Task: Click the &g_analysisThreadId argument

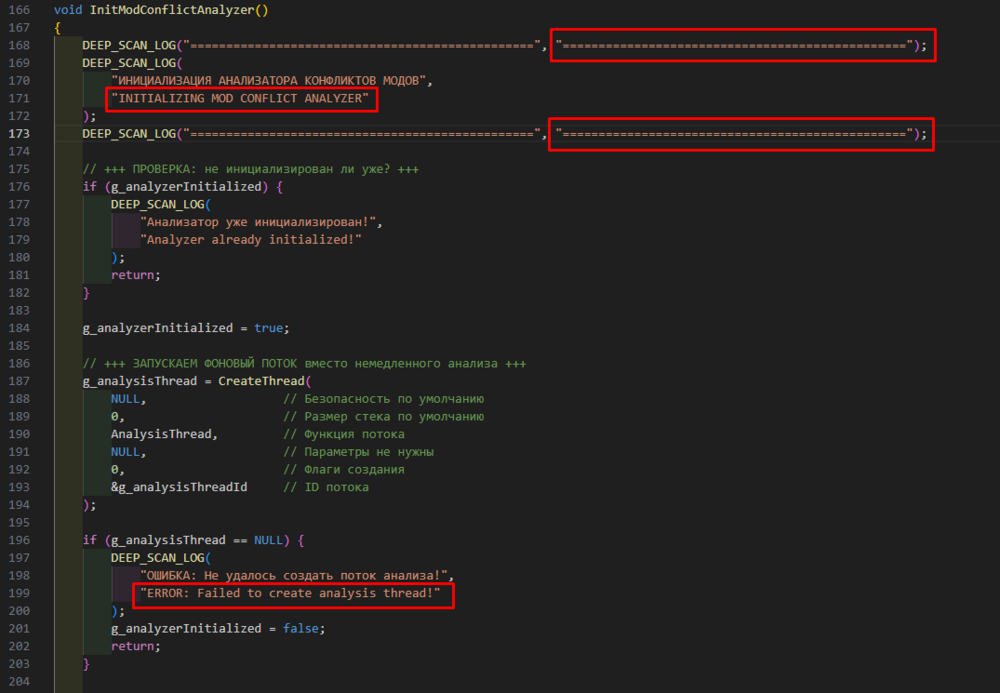Action: click(178, 487)
